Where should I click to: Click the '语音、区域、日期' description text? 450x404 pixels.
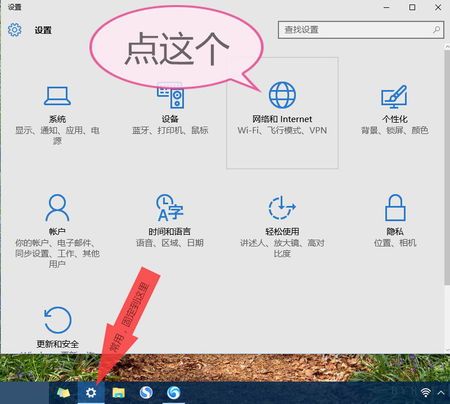click(x=170, y=243)
